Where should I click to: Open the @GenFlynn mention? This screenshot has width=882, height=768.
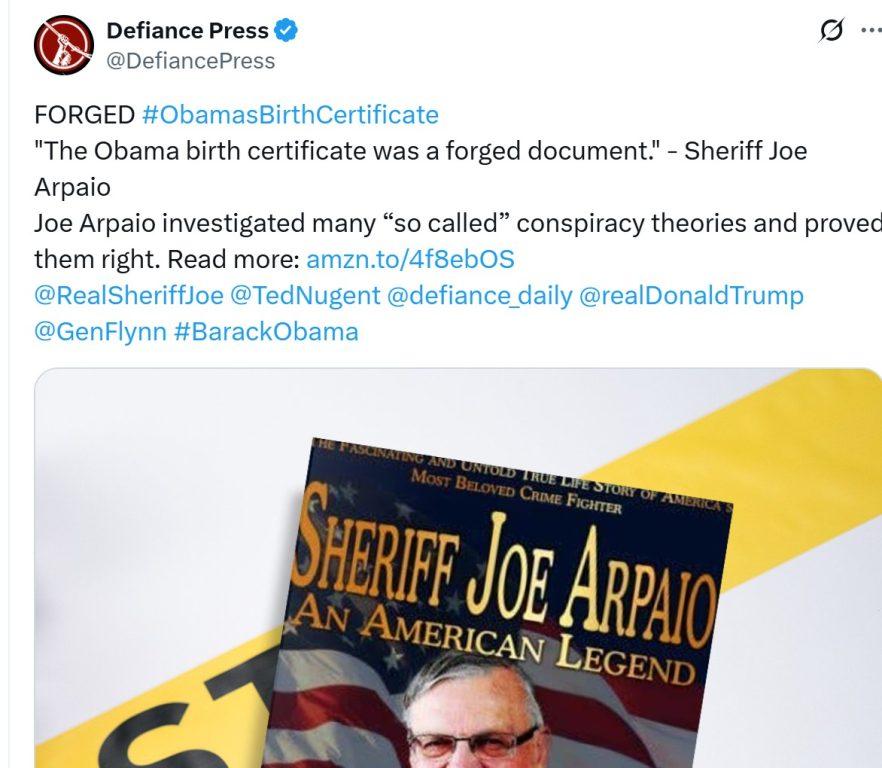coord(100,332)
